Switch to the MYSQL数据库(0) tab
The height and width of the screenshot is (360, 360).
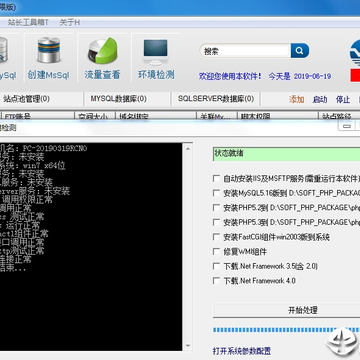[118, 99]
